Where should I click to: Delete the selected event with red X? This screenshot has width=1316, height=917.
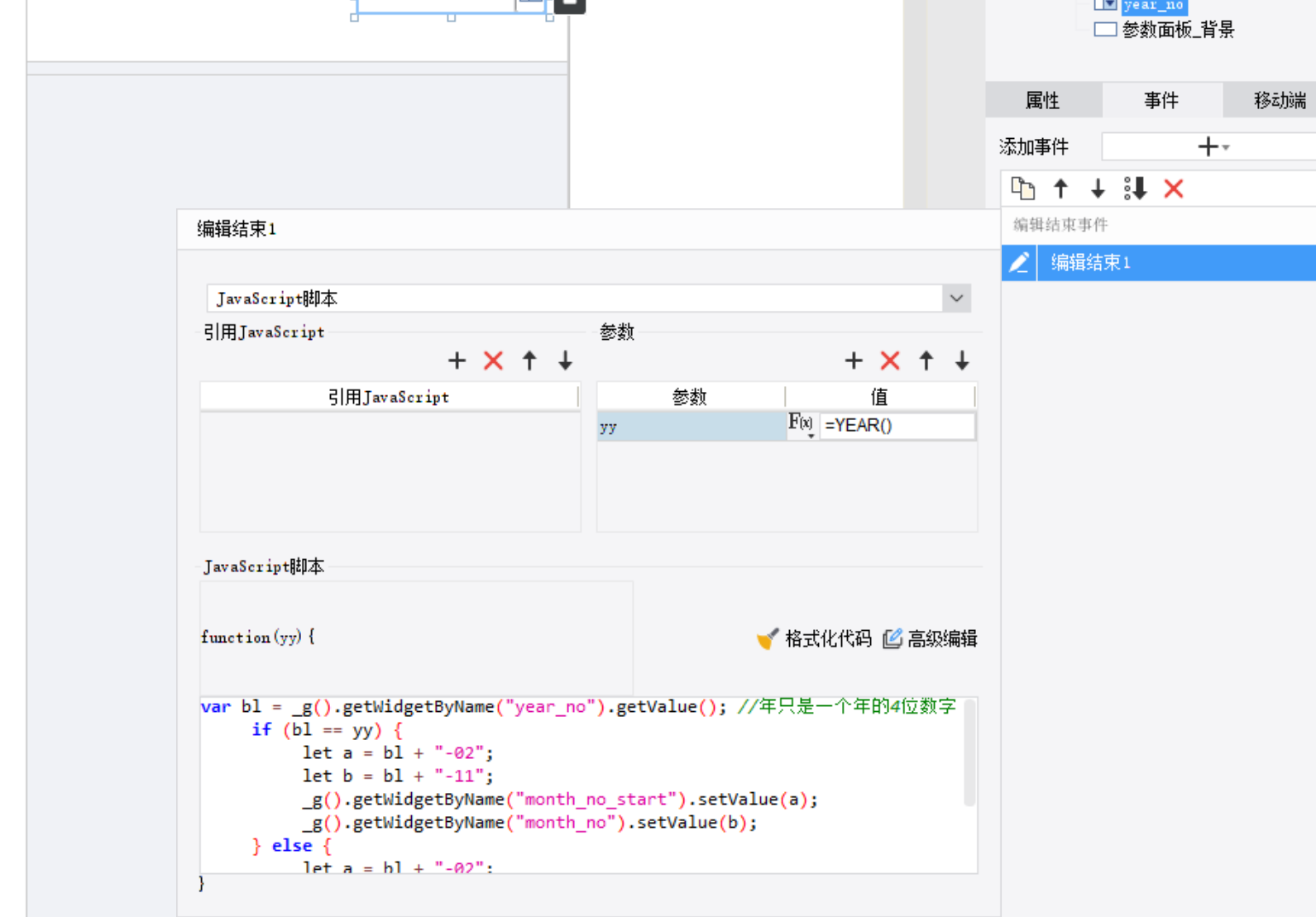pos(1173,189)
